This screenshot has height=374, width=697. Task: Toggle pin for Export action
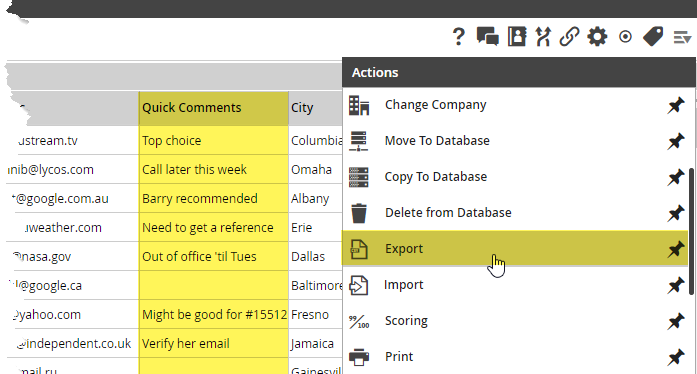tap(676, 249)
